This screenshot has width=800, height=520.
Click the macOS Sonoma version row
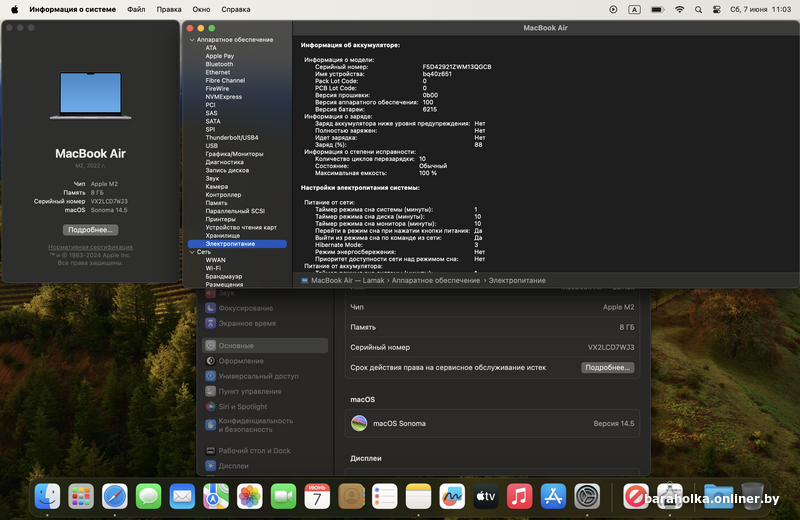492,424
